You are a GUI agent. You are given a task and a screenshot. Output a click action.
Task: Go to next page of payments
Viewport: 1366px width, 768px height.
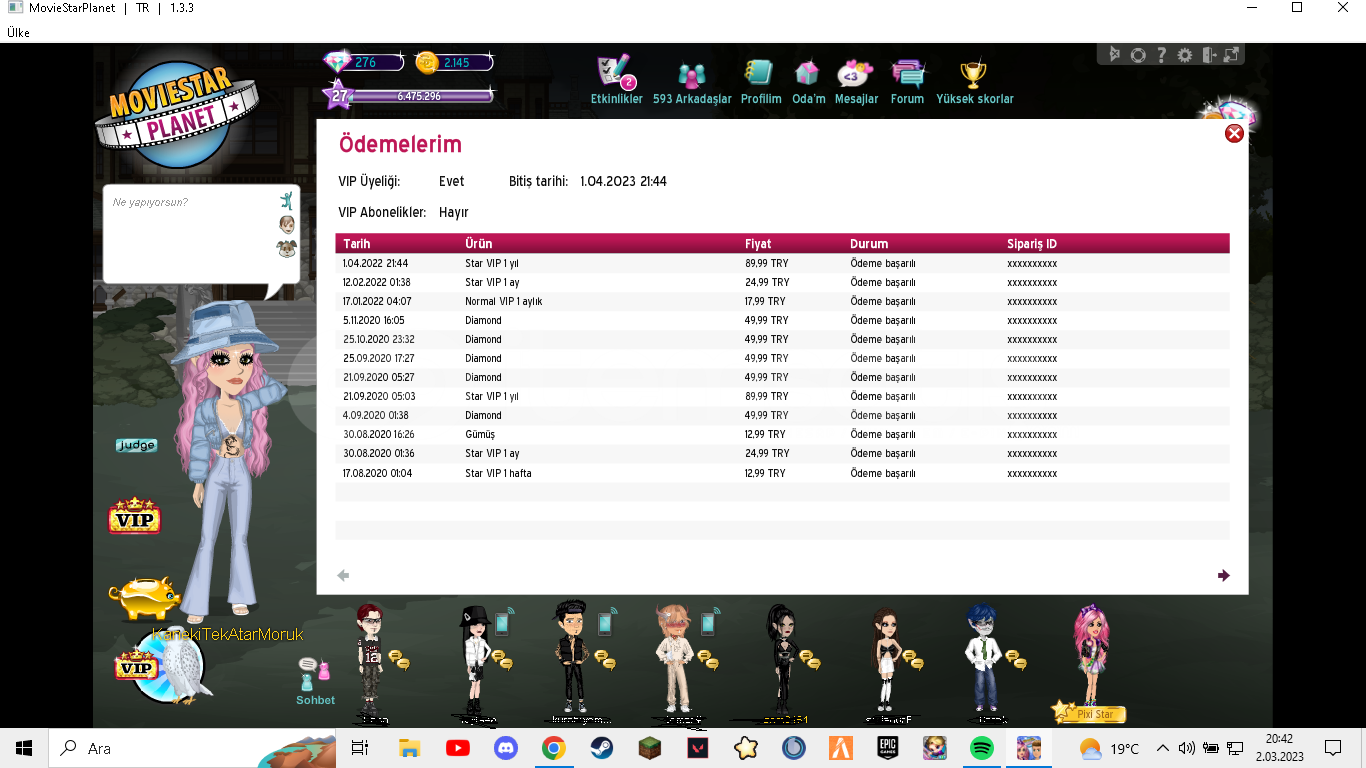(1223, 575)
